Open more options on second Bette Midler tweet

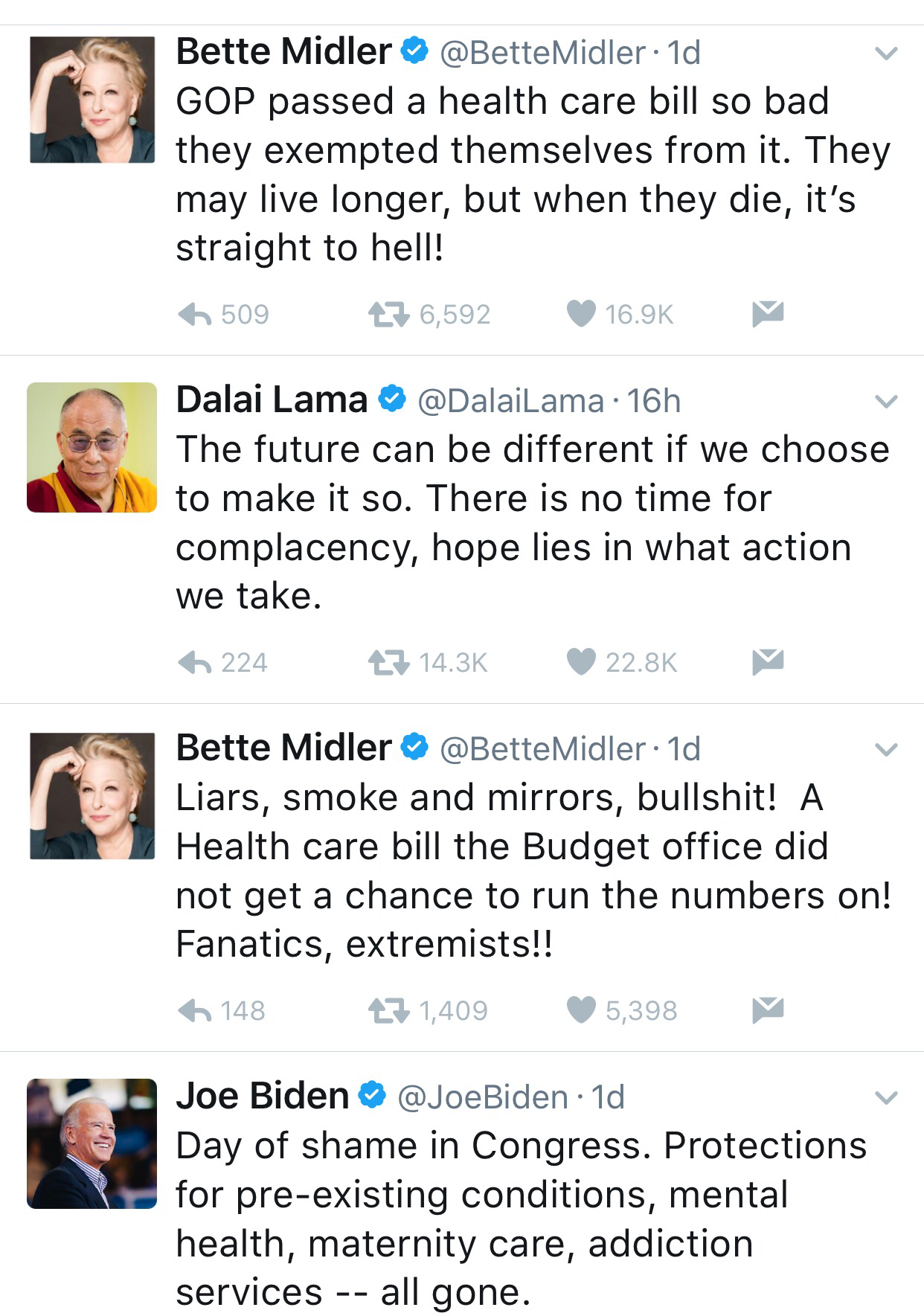(x=886, y=750)
